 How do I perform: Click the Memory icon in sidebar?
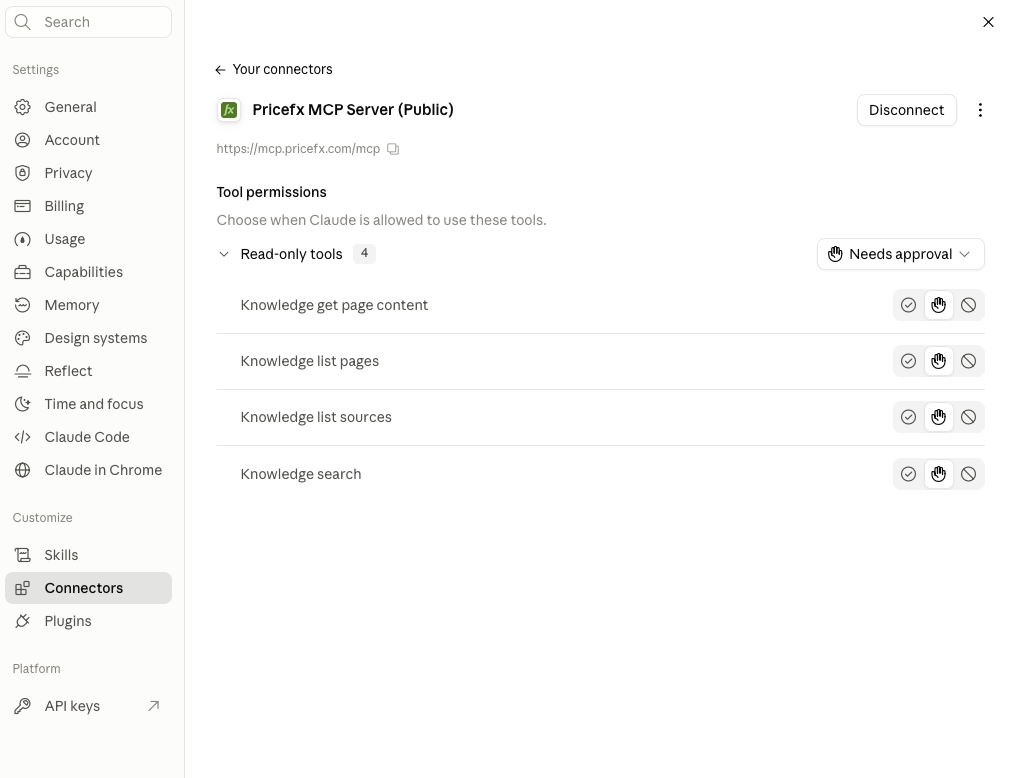click(x=23, y=305)
